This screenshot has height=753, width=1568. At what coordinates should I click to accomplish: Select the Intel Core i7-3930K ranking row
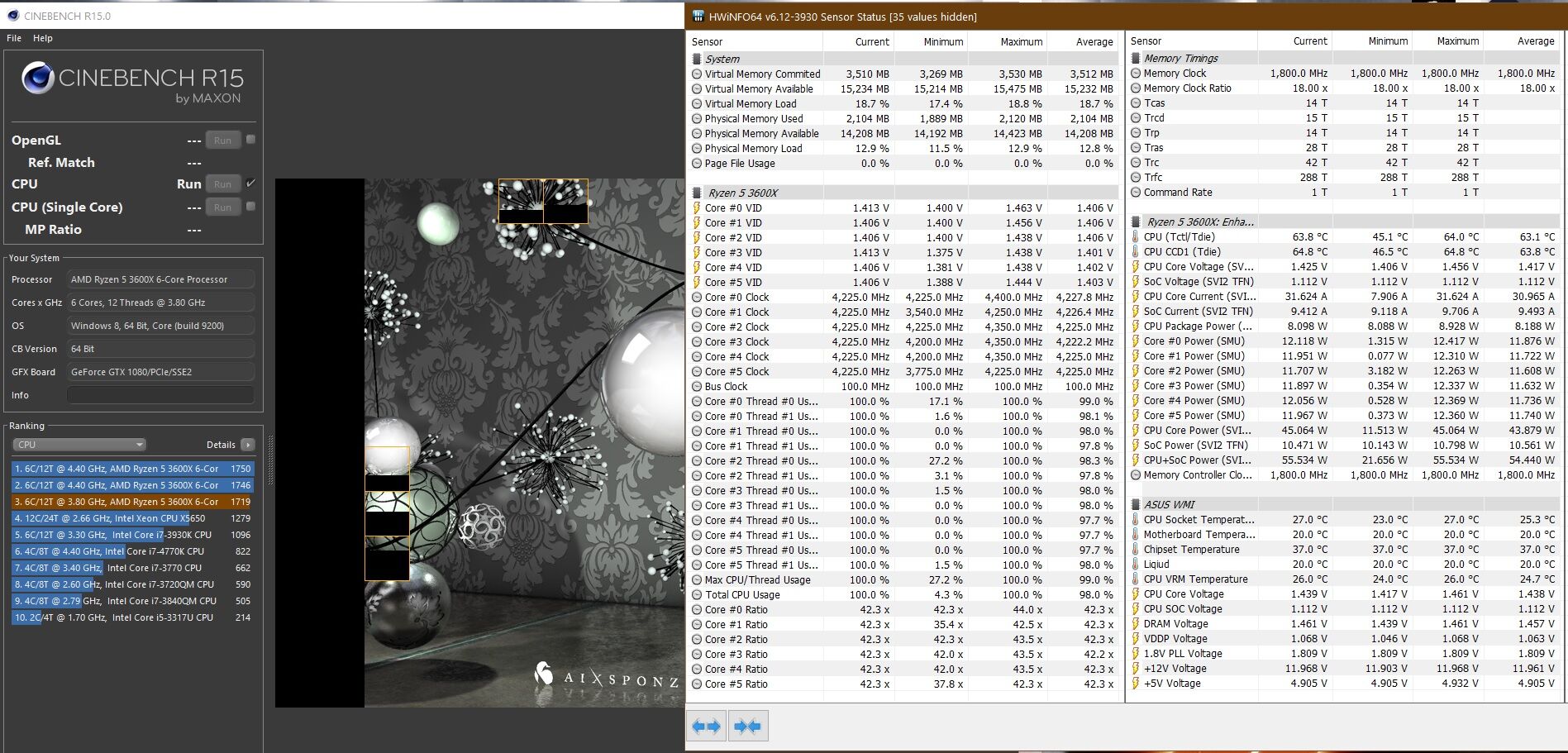[x=132, y=535]
